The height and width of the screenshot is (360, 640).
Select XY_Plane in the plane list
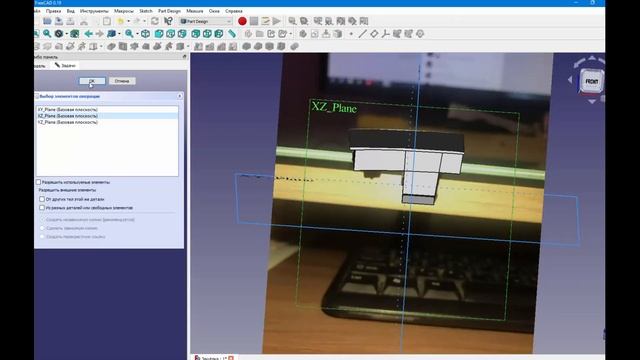[107, 109]
